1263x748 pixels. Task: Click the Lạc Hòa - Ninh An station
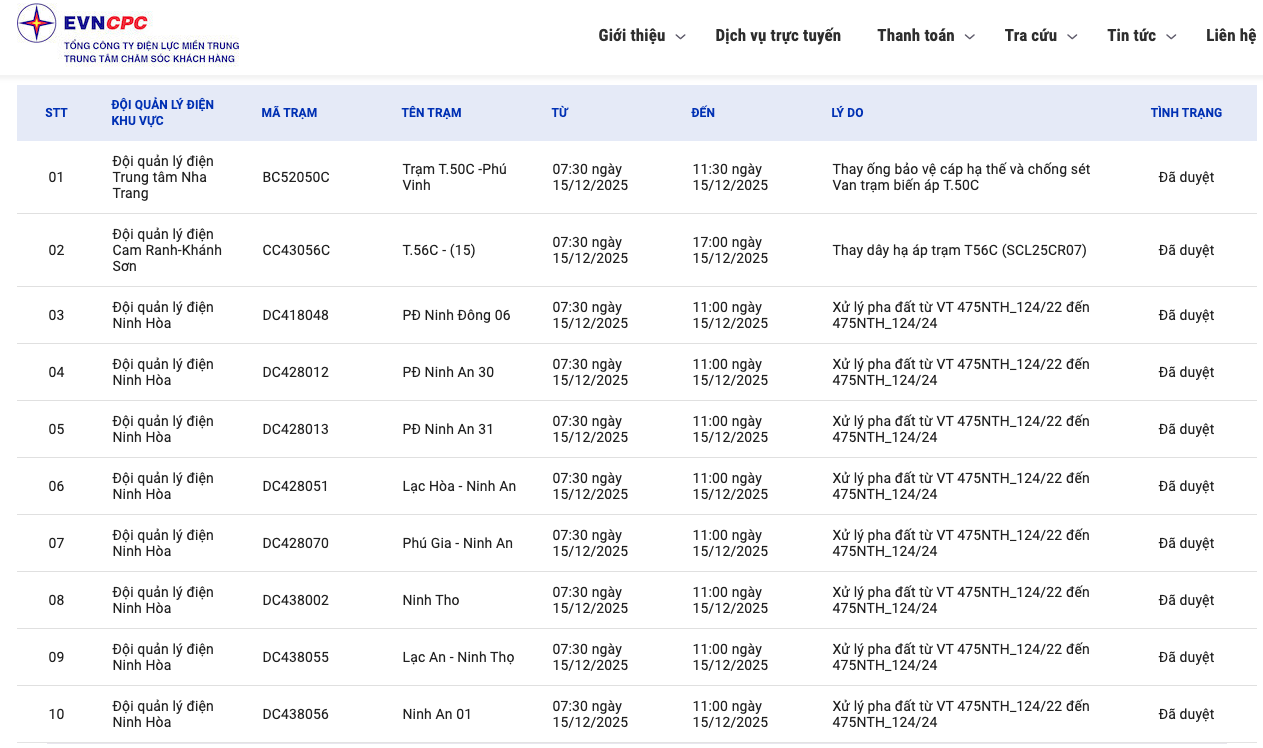(x=459, y=486)
